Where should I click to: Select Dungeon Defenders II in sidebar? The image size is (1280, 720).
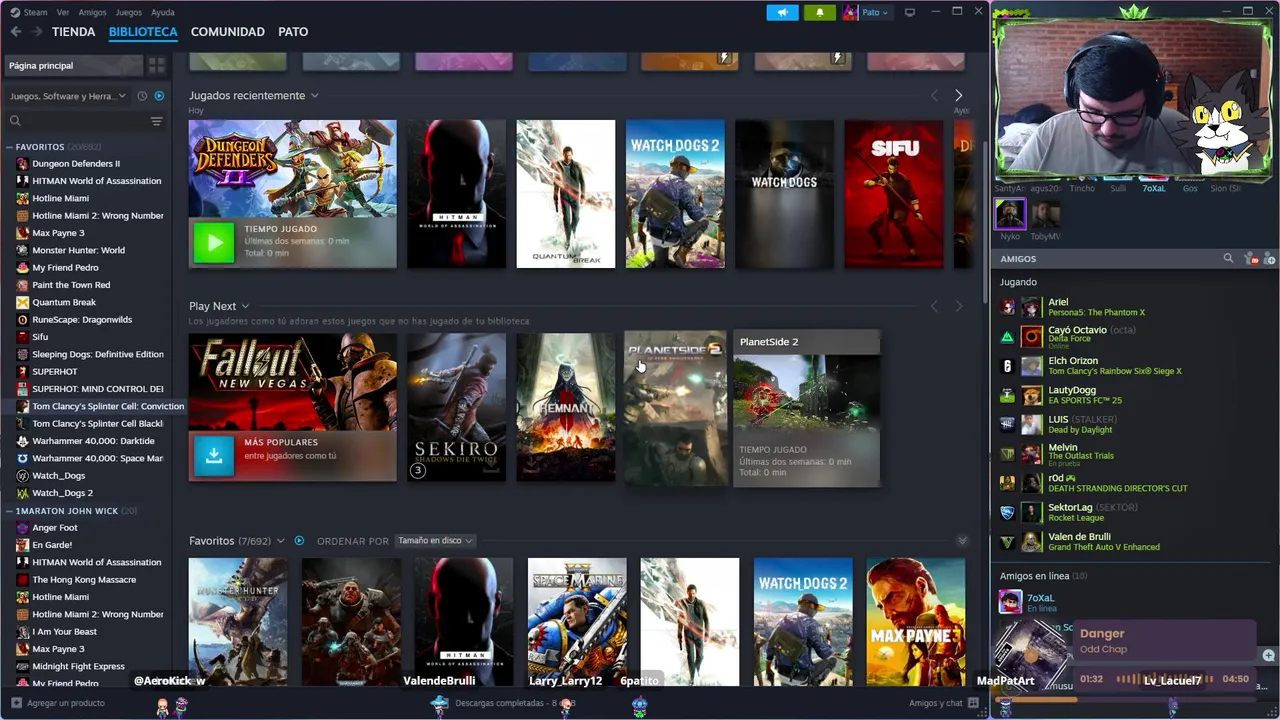[76, 164]
